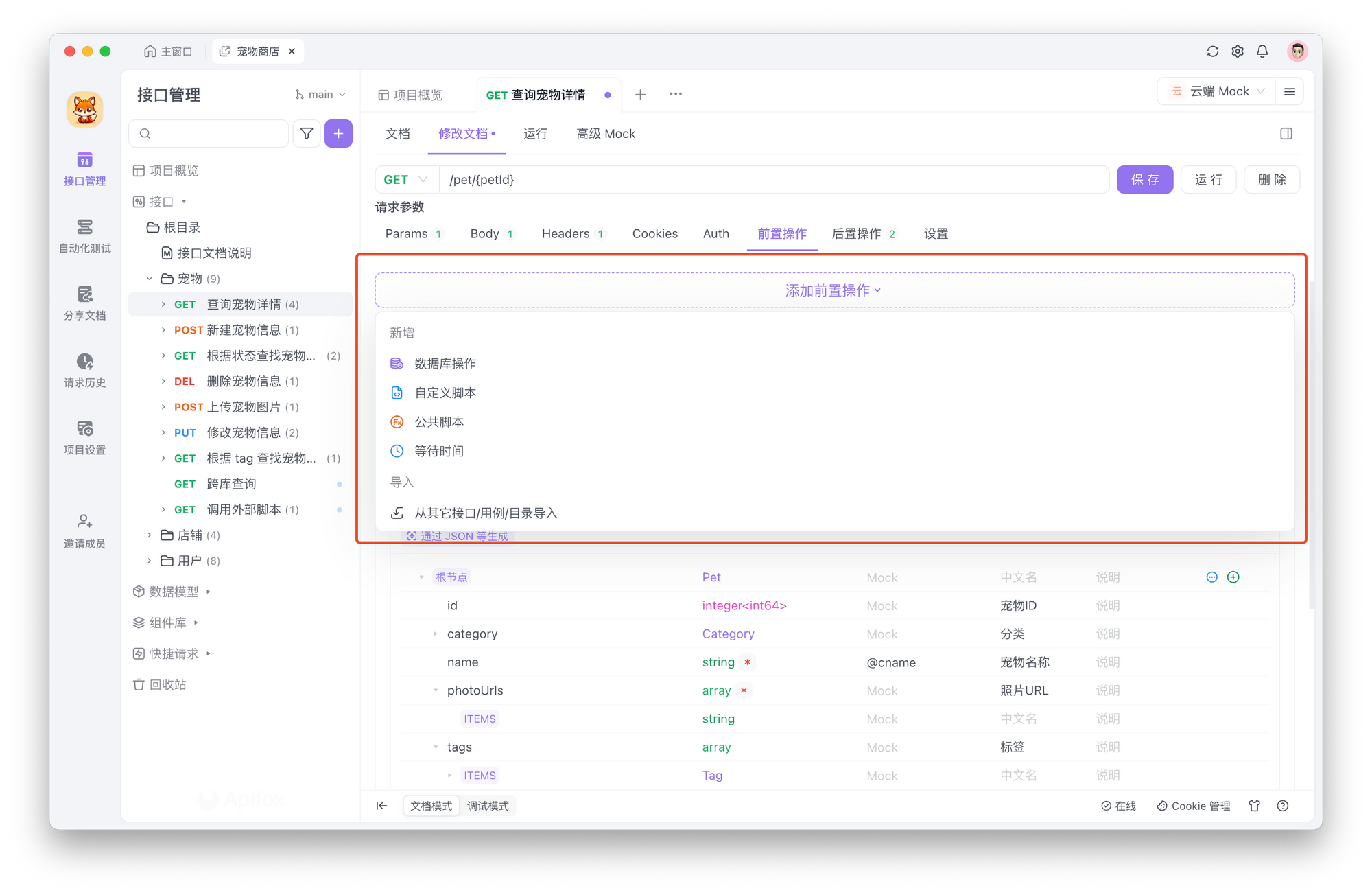Collapse the 宠物 folder
Screen dimensions: 1372x895
(150, 279)
